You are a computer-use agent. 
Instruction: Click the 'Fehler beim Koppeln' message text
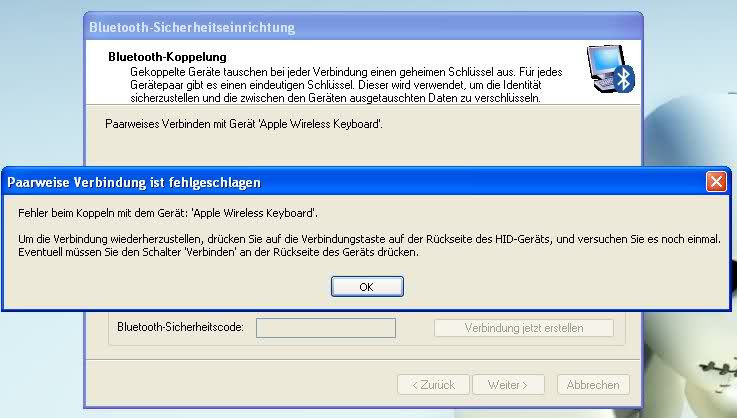click(x=168, y=213)
